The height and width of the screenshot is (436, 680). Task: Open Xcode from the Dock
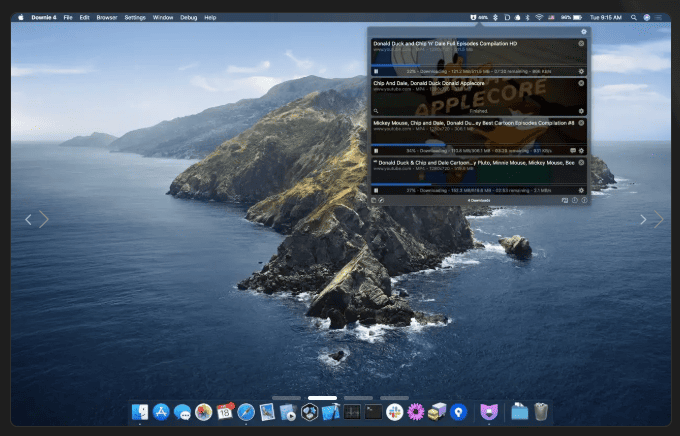(331, 412)
